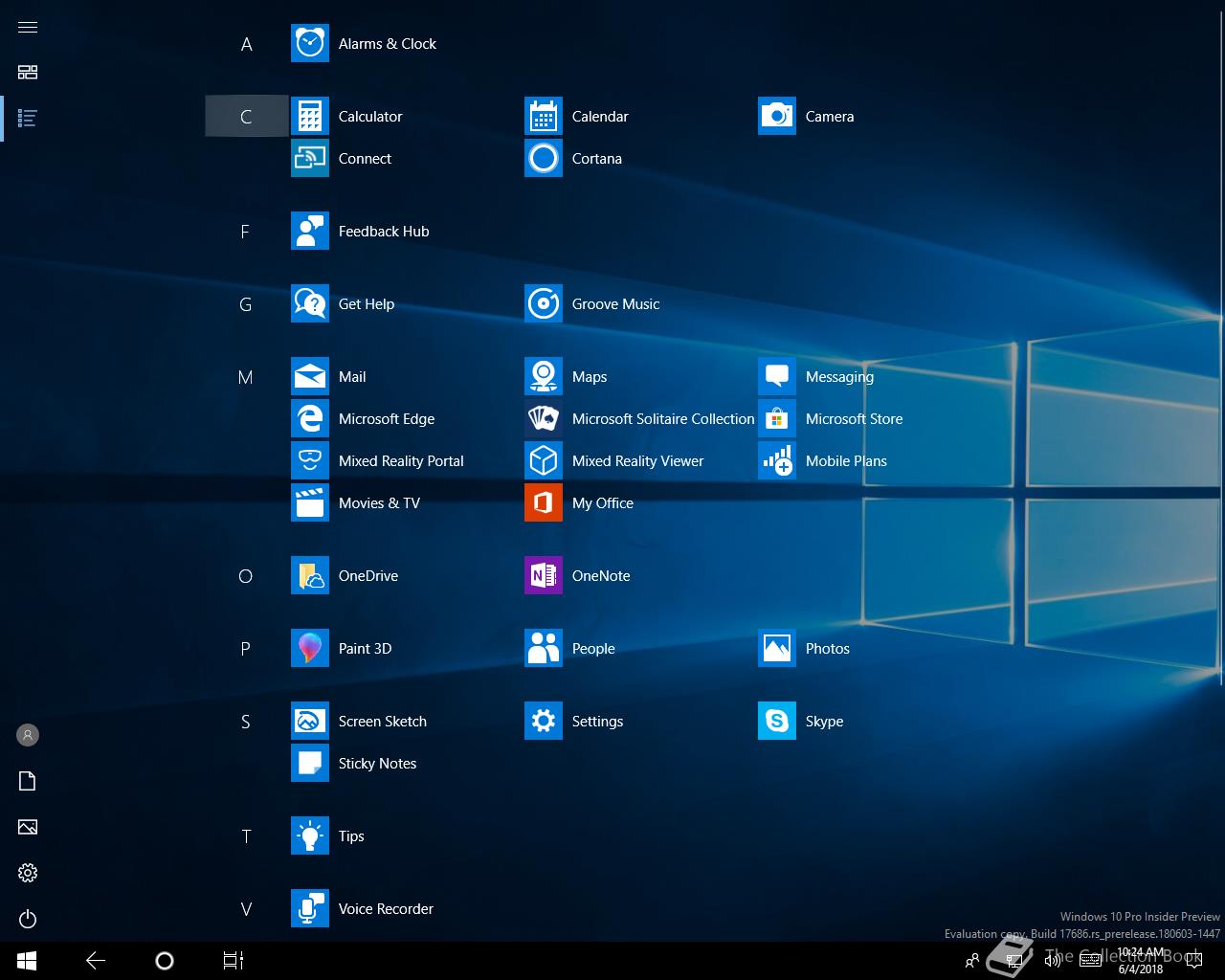Click the letter M group header

click(x=246, y=377)
